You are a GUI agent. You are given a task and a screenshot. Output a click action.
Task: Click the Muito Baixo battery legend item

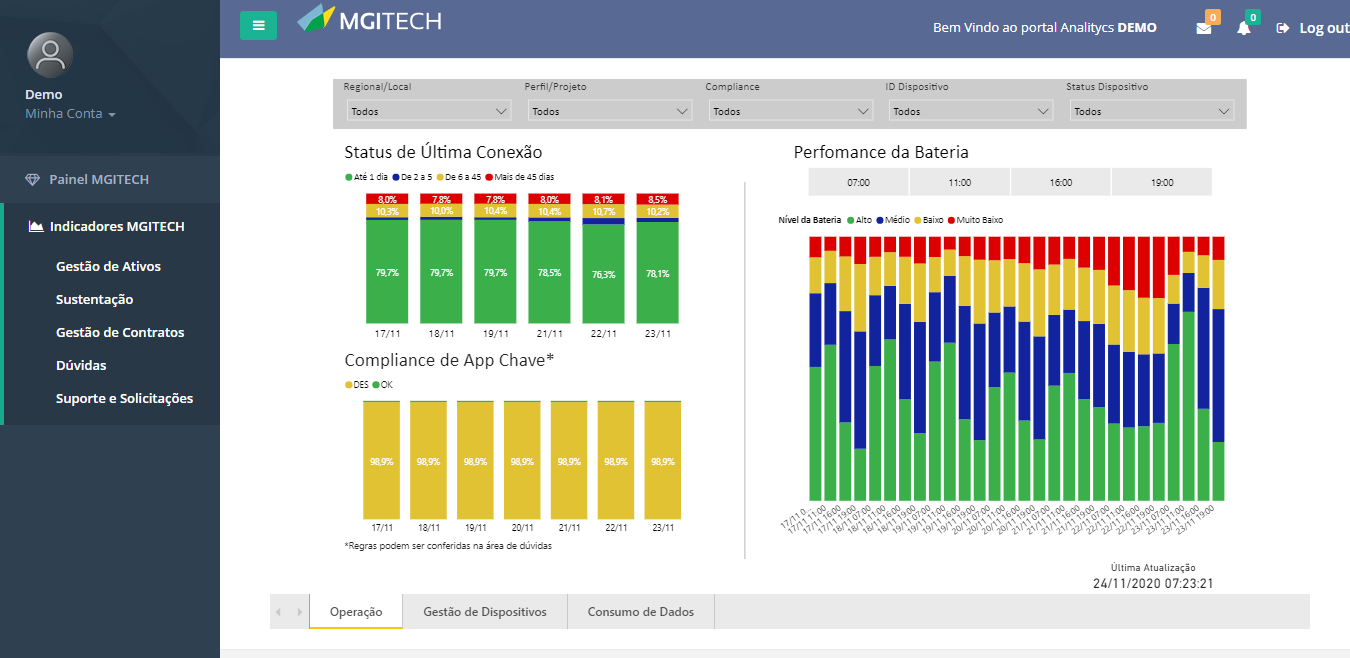975,220
